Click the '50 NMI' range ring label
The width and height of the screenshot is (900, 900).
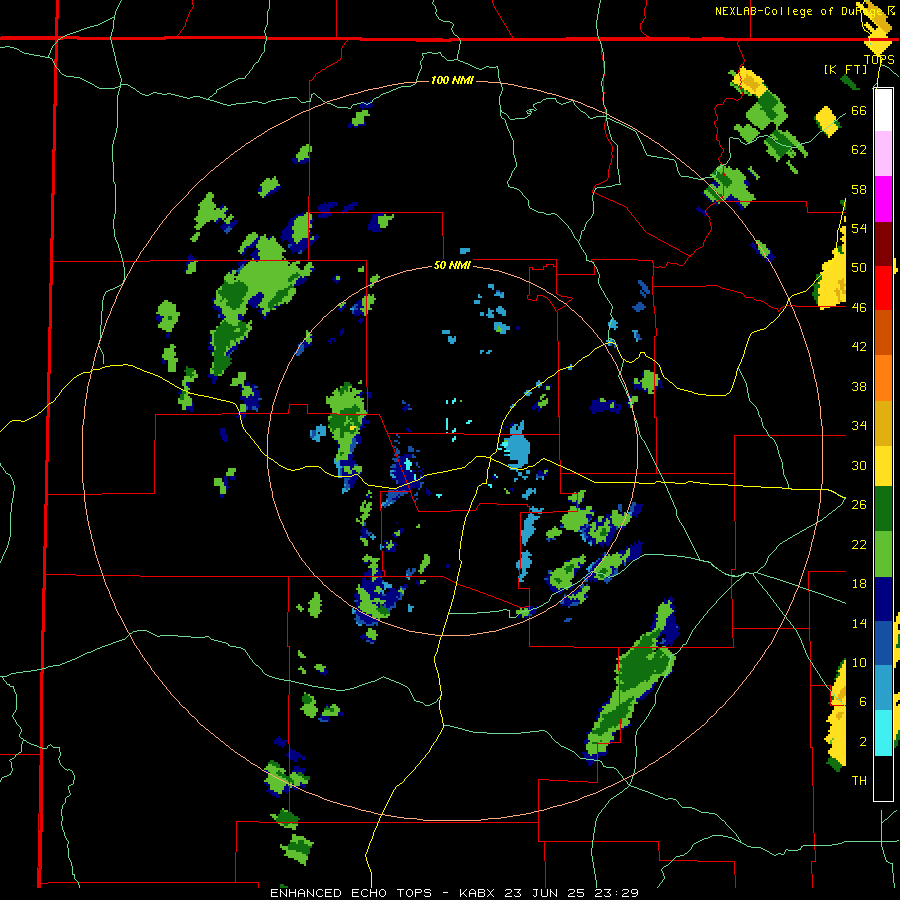[x=452, y=265]
